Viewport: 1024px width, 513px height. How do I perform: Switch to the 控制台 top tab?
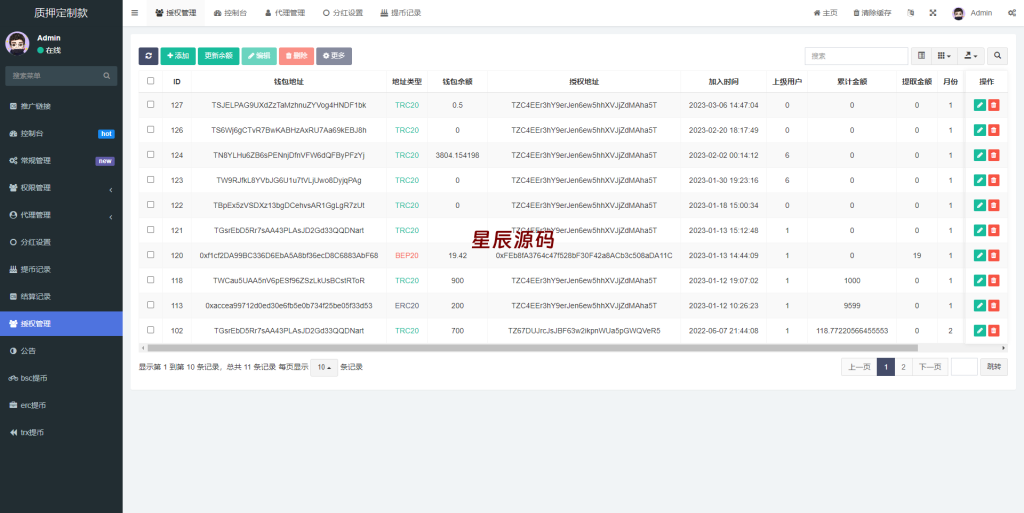tap(230, 13)
